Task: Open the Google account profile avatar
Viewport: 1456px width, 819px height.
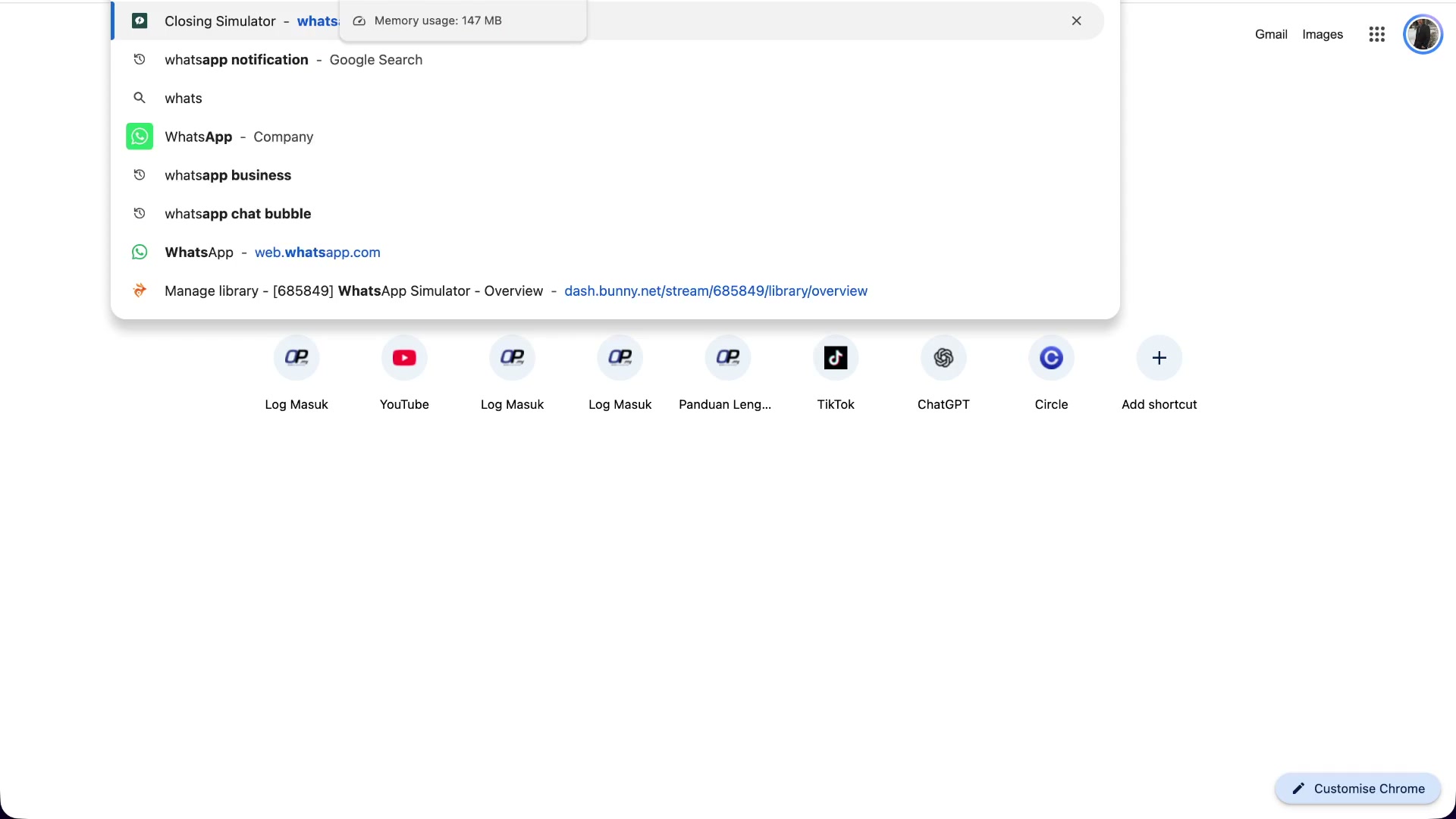Action: coord(1423,34)
